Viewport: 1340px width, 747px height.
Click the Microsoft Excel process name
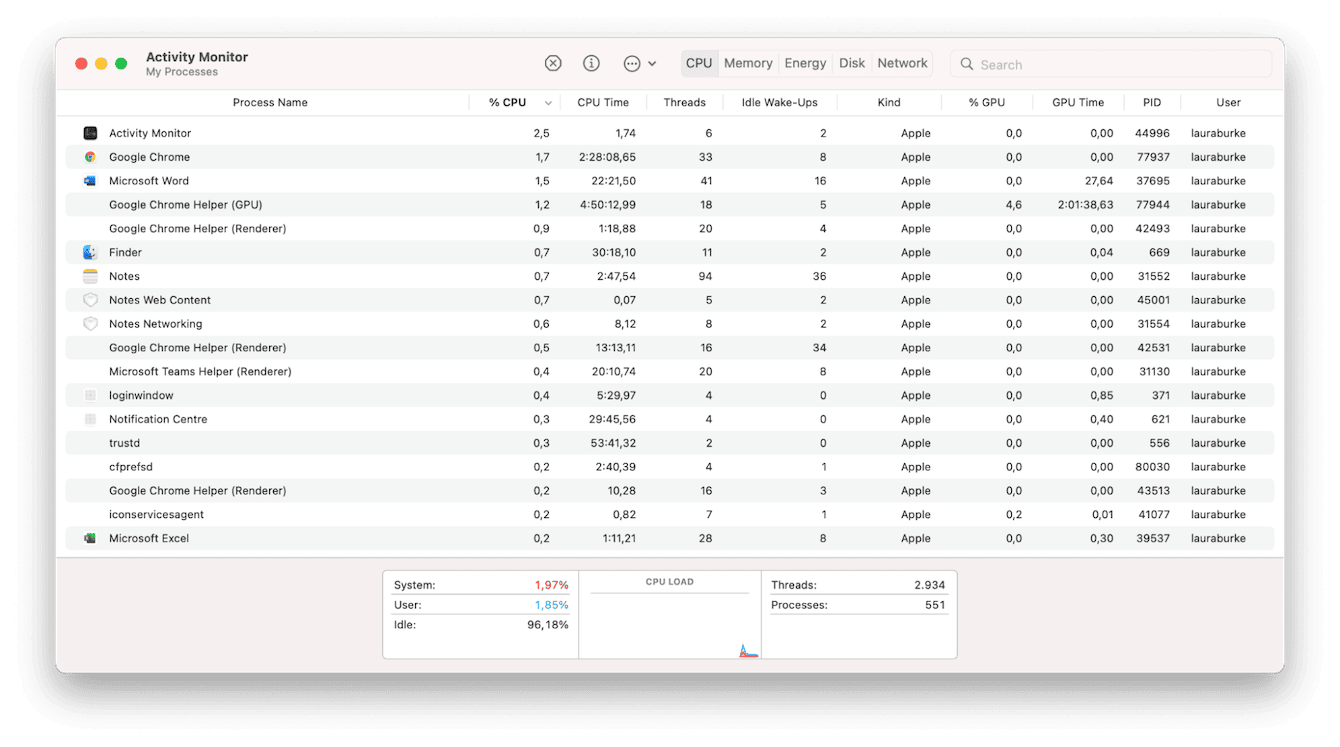click(x=149, y=538)
